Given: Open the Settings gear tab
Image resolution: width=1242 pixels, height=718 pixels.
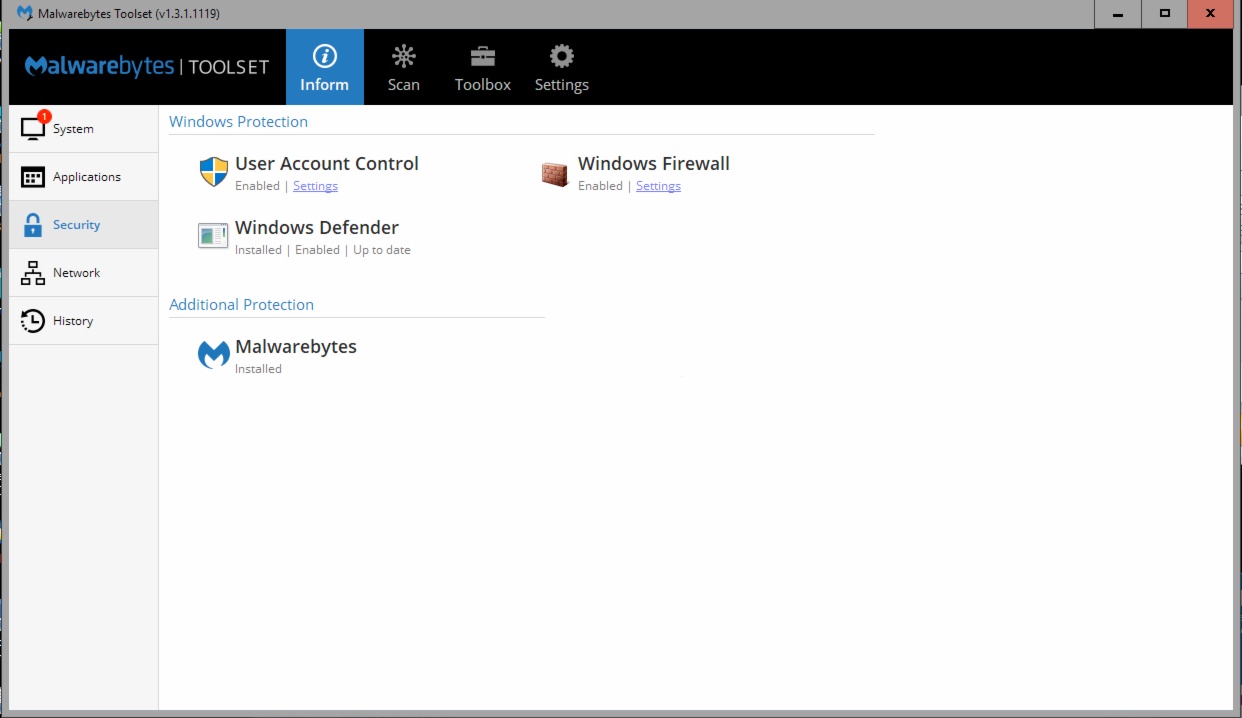Looking at the screenshot, I should pos(561,67).
